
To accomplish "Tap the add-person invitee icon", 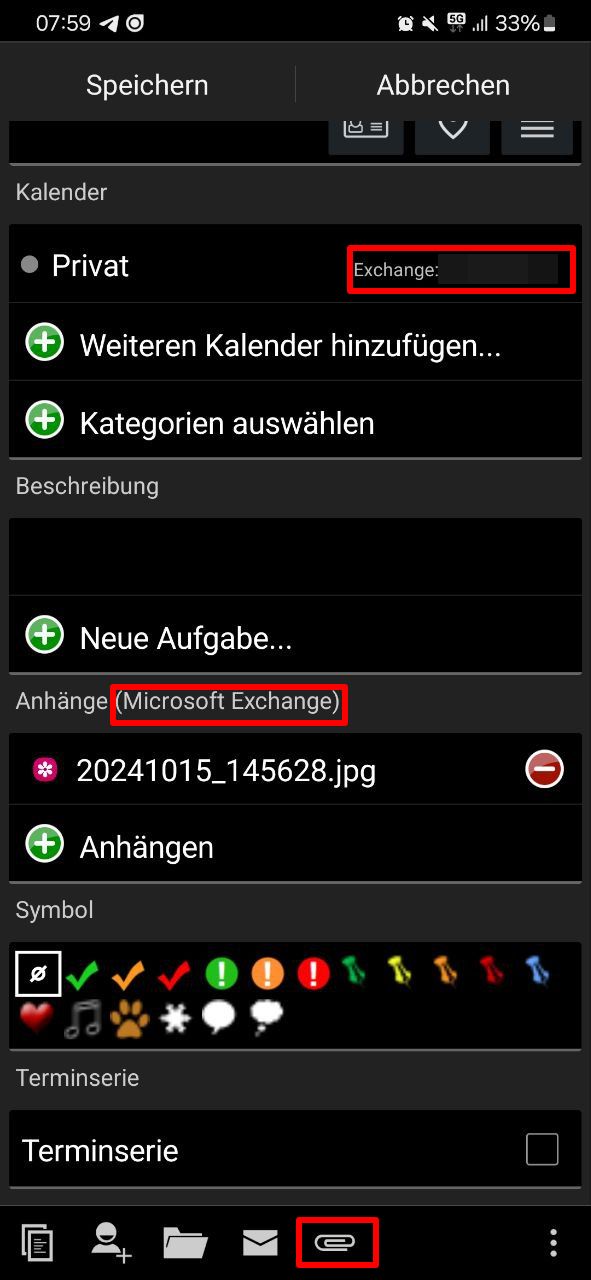I will click(x=111, y=1242).
